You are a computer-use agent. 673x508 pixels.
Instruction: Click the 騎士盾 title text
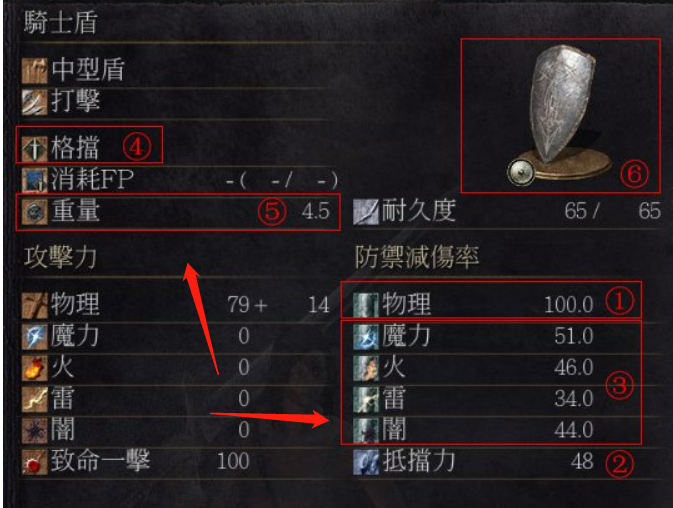pos(61,22)
